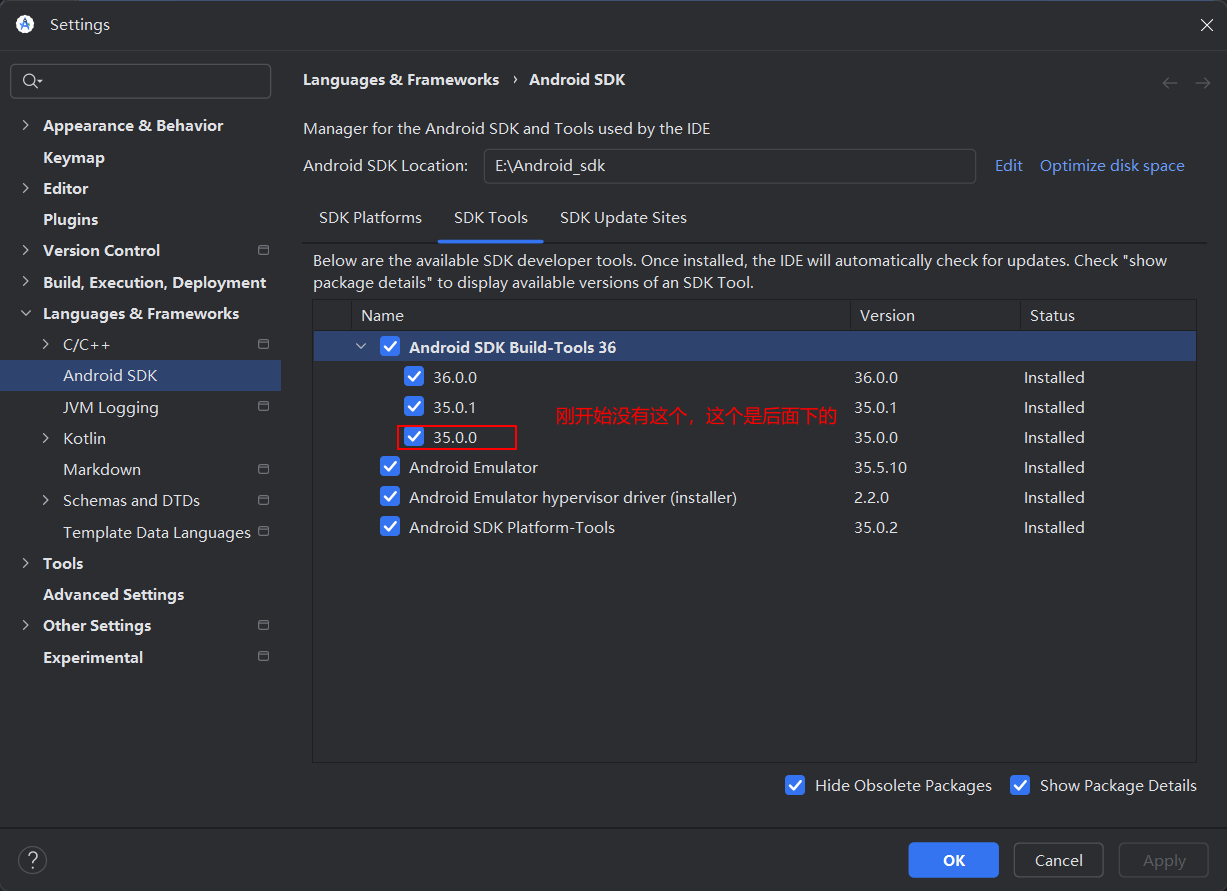Expand the Other Settings section
Viewport: 1227px width, 891px height.
(x=26, y=625)
